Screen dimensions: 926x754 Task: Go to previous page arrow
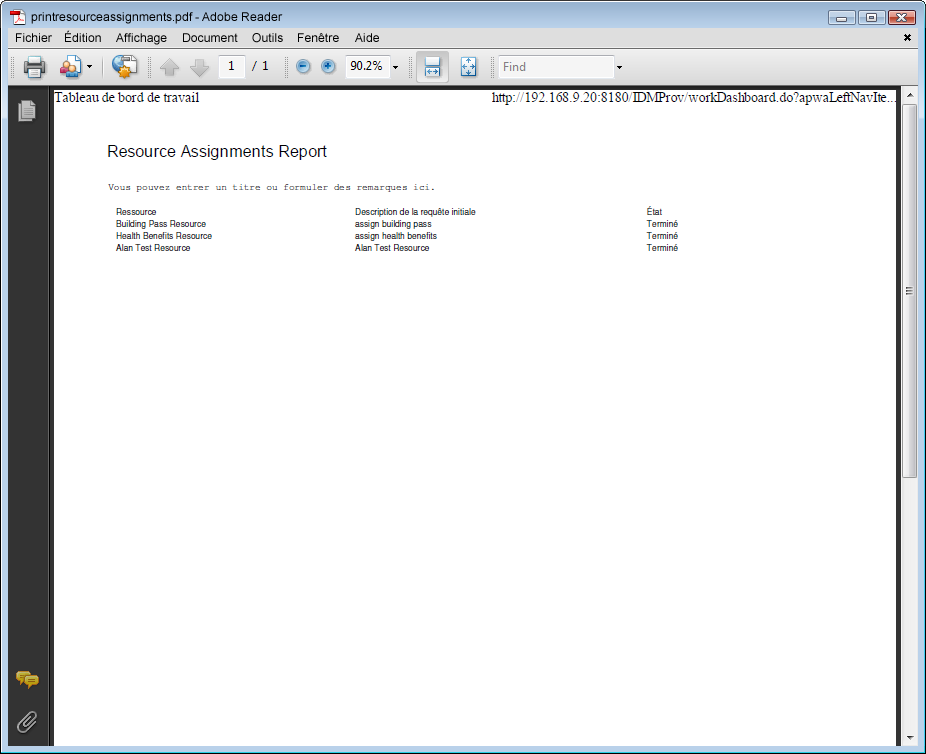[x=169, y=67]
